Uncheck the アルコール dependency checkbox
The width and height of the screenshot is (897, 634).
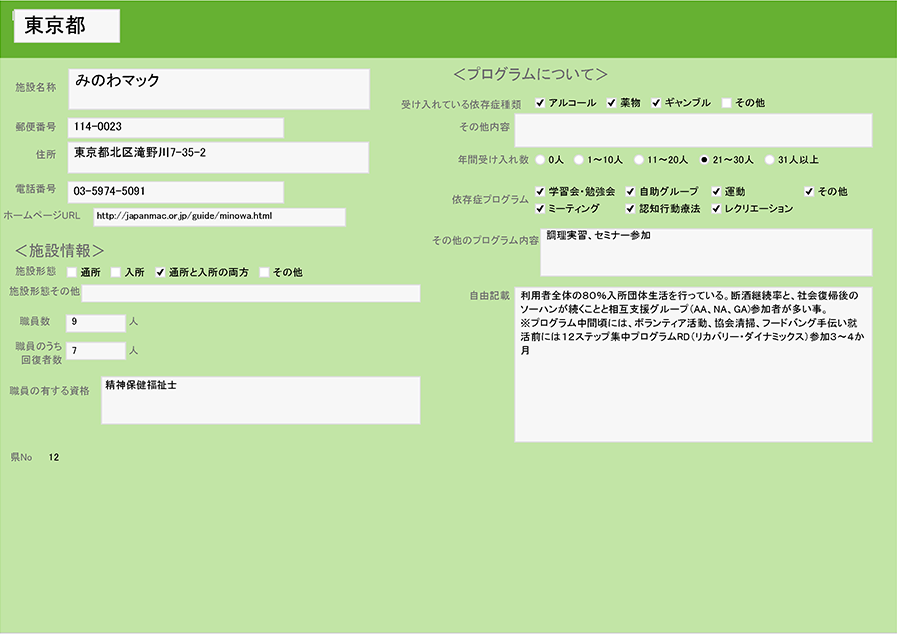point(540,103)
